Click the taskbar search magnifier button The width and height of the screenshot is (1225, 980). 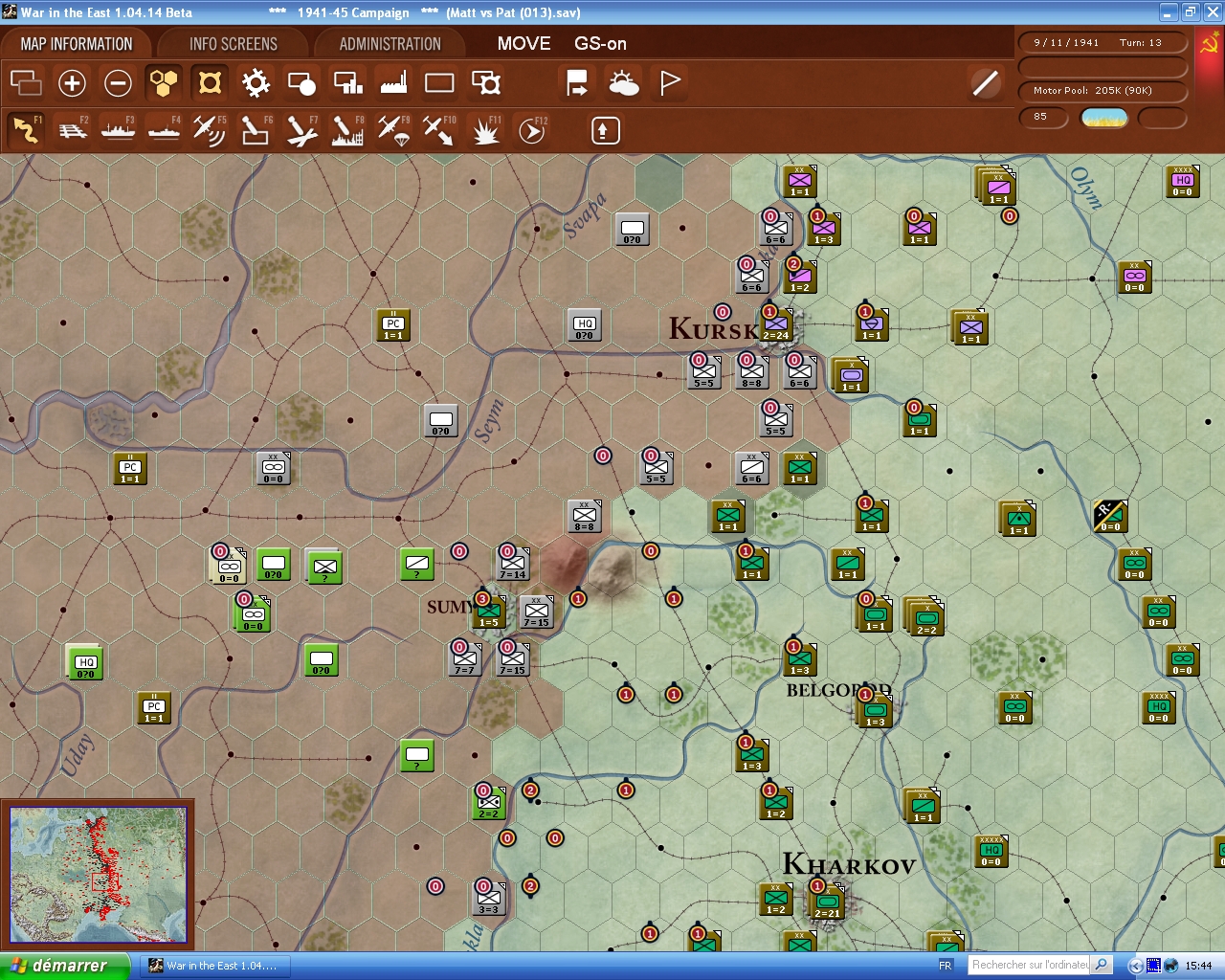pos(1102,966)
